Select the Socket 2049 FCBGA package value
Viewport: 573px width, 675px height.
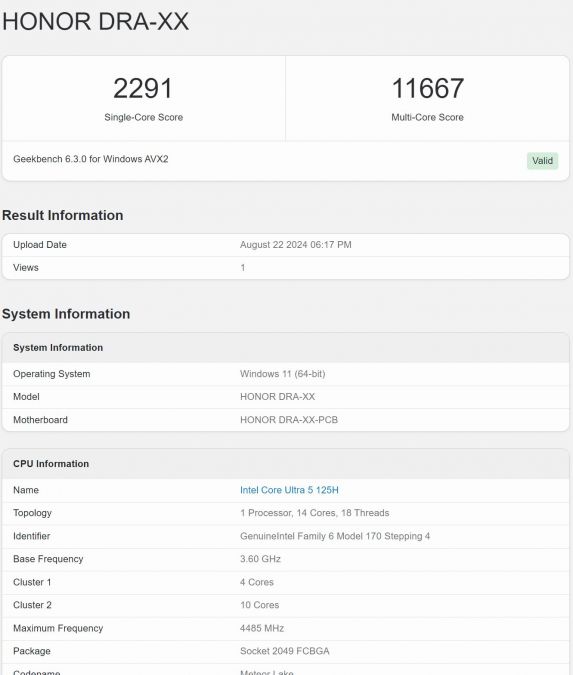(285, 651)
